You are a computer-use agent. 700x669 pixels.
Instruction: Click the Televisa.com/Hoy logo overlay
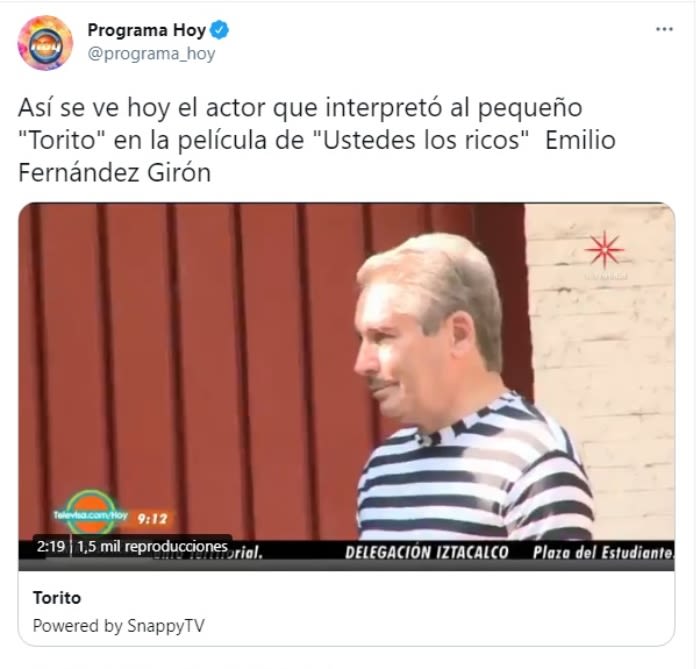tap(91, 514)
